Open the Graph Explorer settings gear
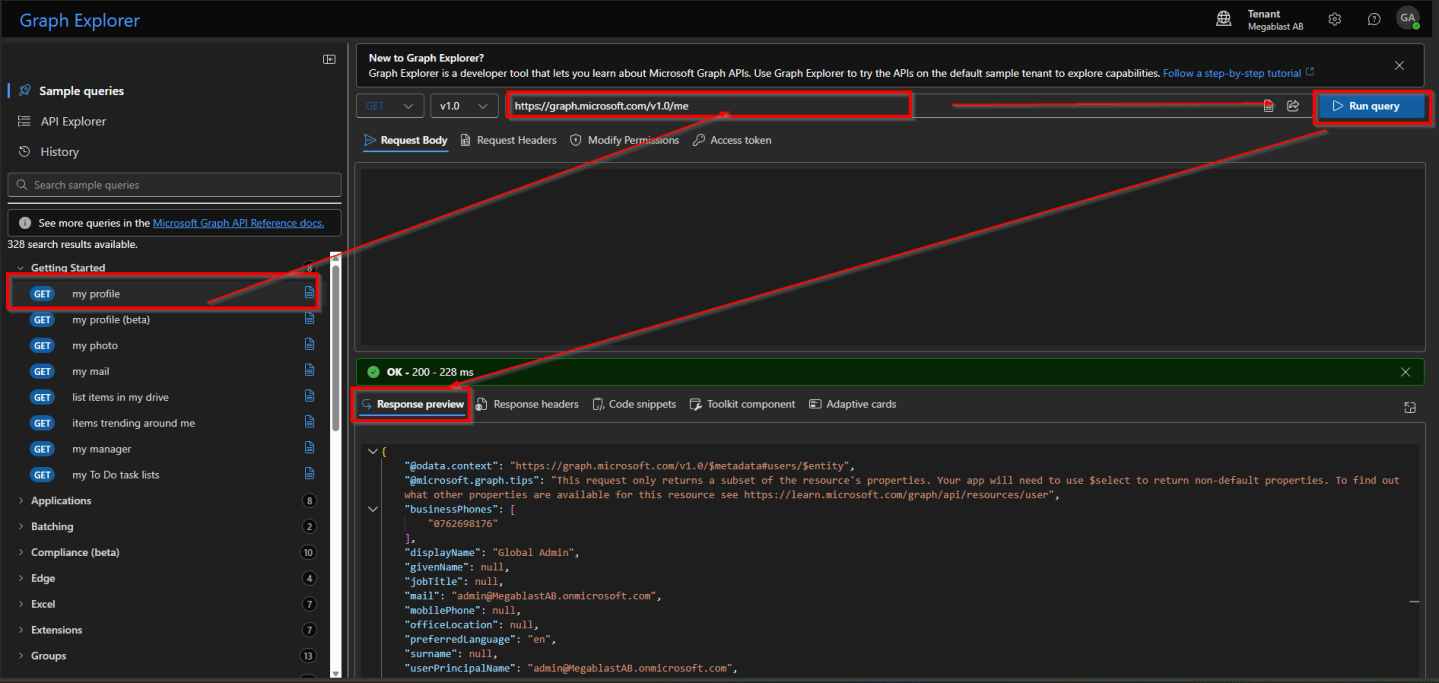 [1334, 18]
